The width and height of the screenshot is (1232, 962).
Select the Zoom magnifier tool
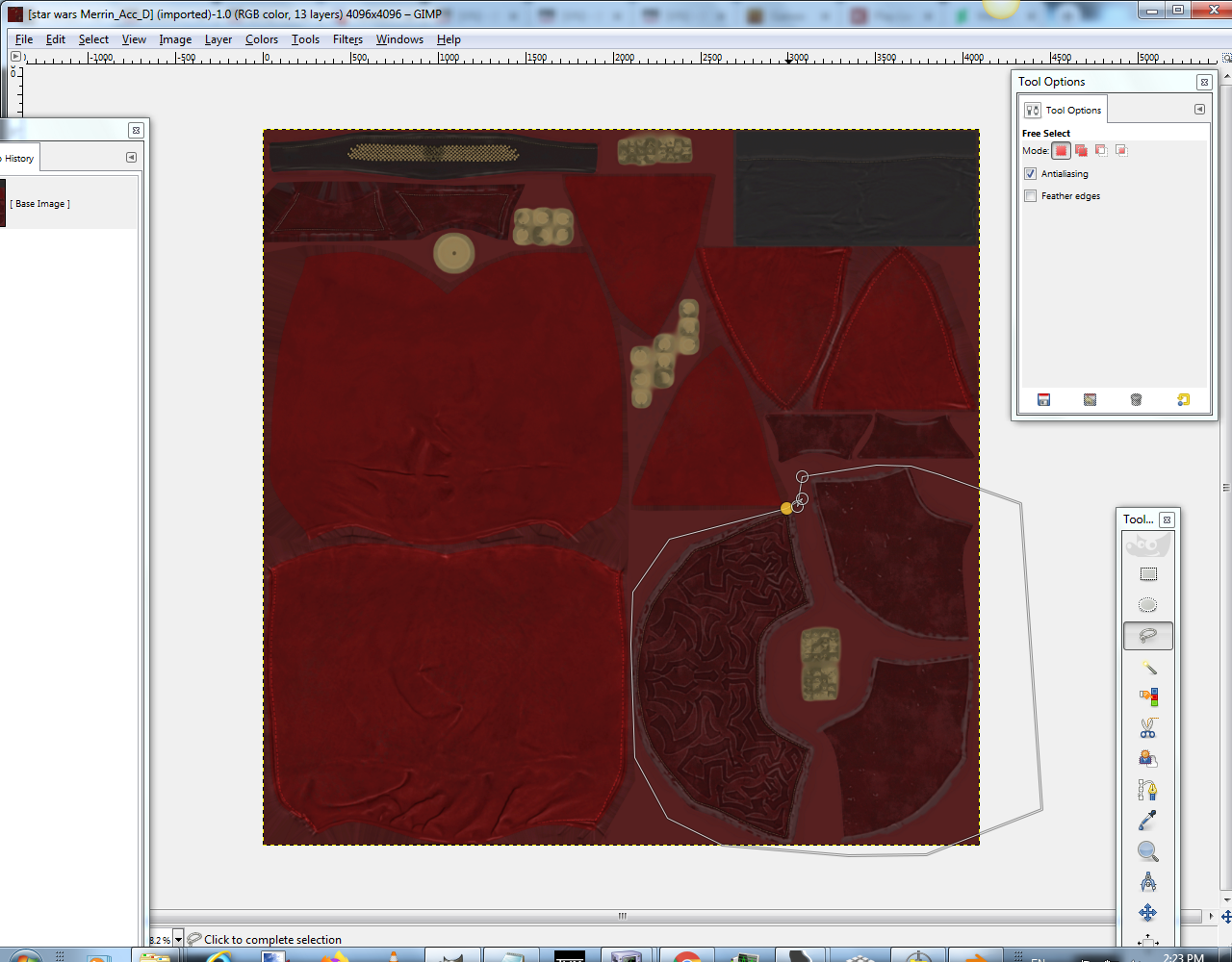point(1148,851)
